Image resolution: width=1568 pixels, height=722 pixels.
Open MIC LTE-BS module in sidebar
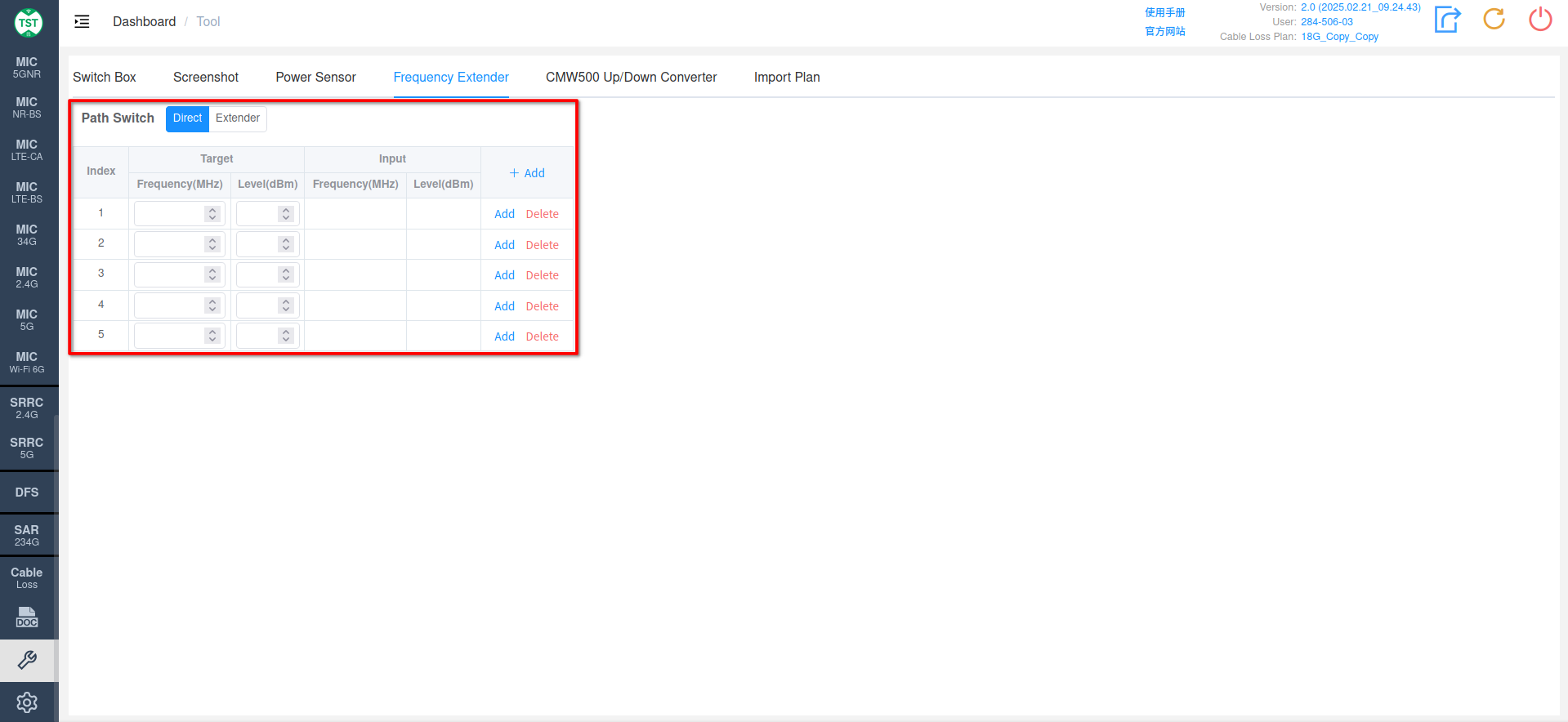coord(27,193)
